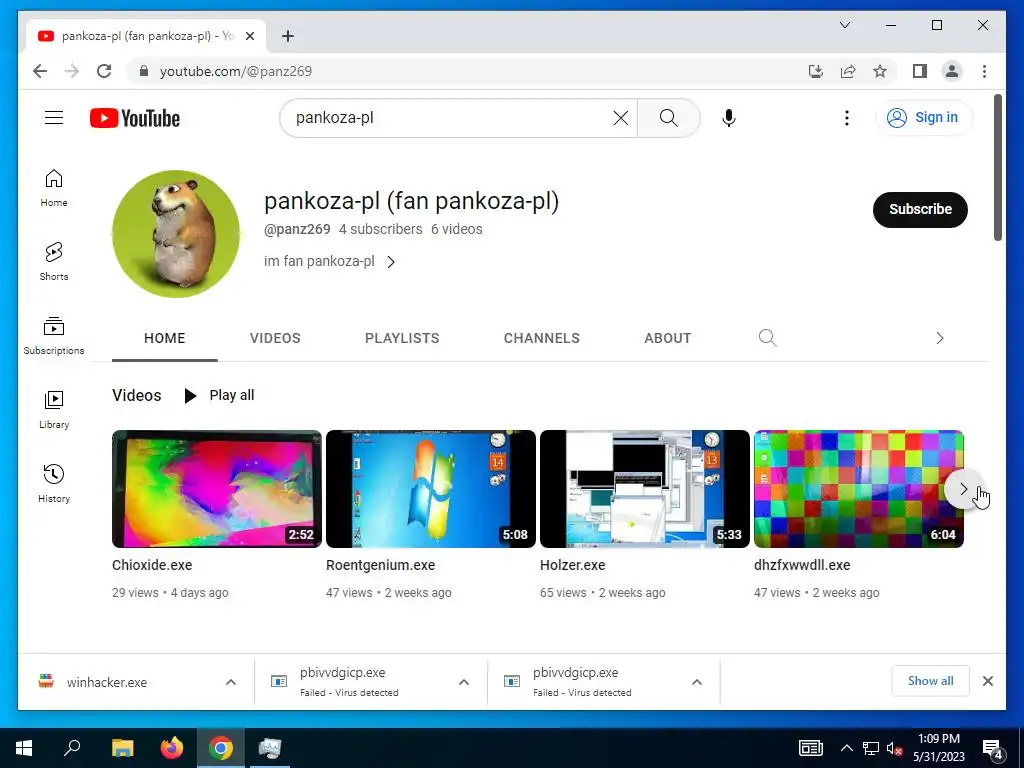Viewport: 1024px width, 768px height.
Task: Open YouTube settings three-dot menu
Action: tap(846, 118)
